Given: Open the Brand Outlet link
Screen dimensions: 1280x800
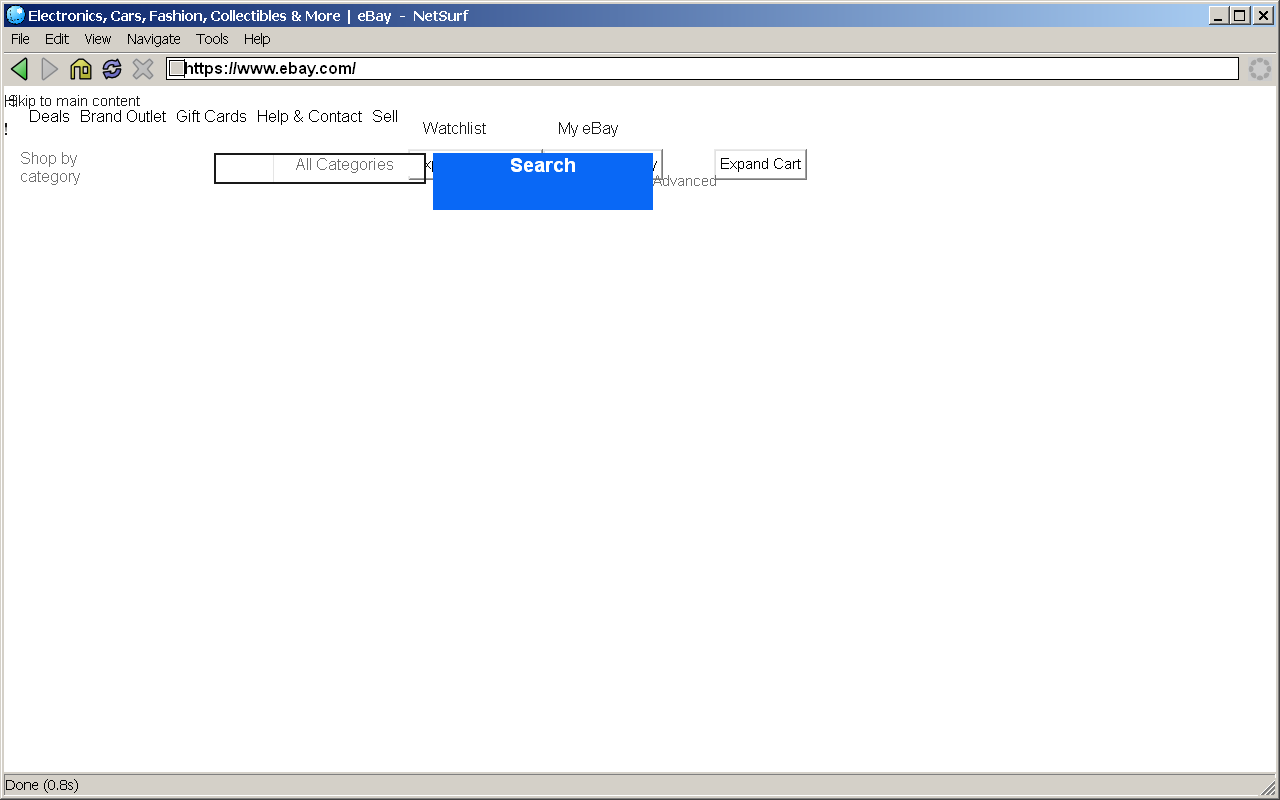Looking at the screenshot, I should coord(123,117).
